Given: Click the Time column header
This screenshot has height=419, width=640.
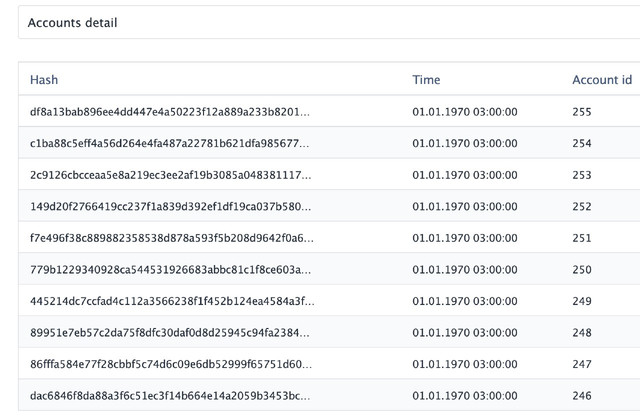Looking at the screenshot, I should pos(426,80).
